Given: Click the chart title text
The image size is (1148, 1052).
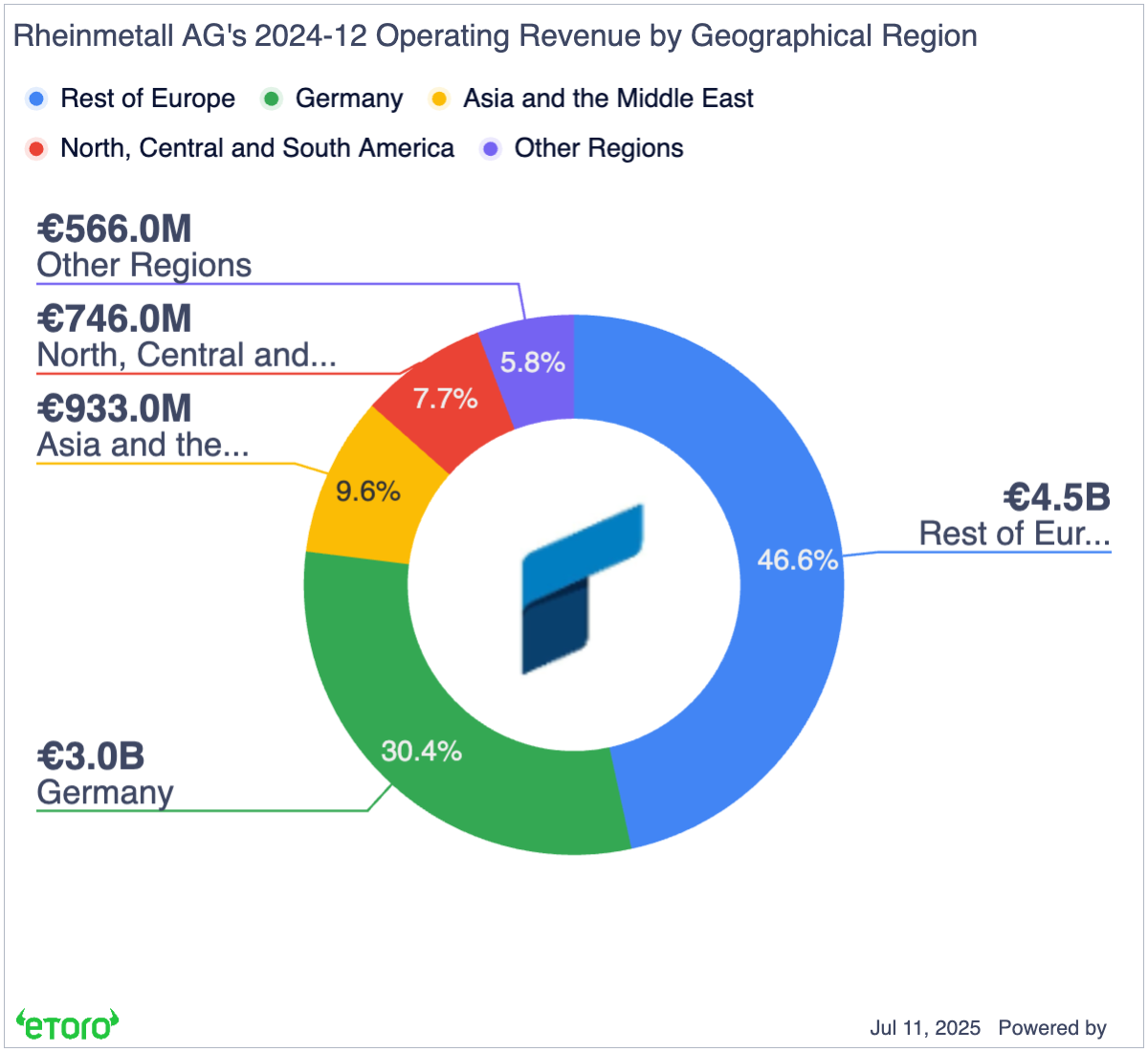Looking at the screenshot, I should point(496,36).
